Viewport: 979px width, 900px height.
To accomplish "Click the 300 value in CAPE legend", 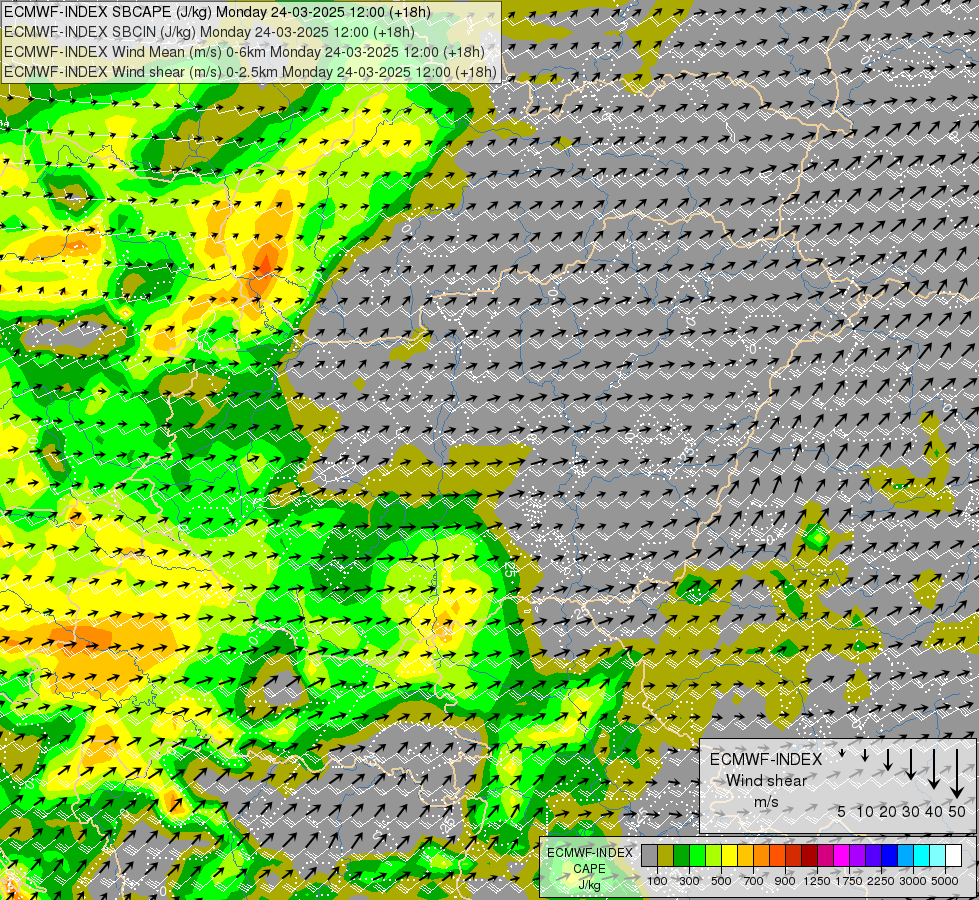I will [689, 881].
